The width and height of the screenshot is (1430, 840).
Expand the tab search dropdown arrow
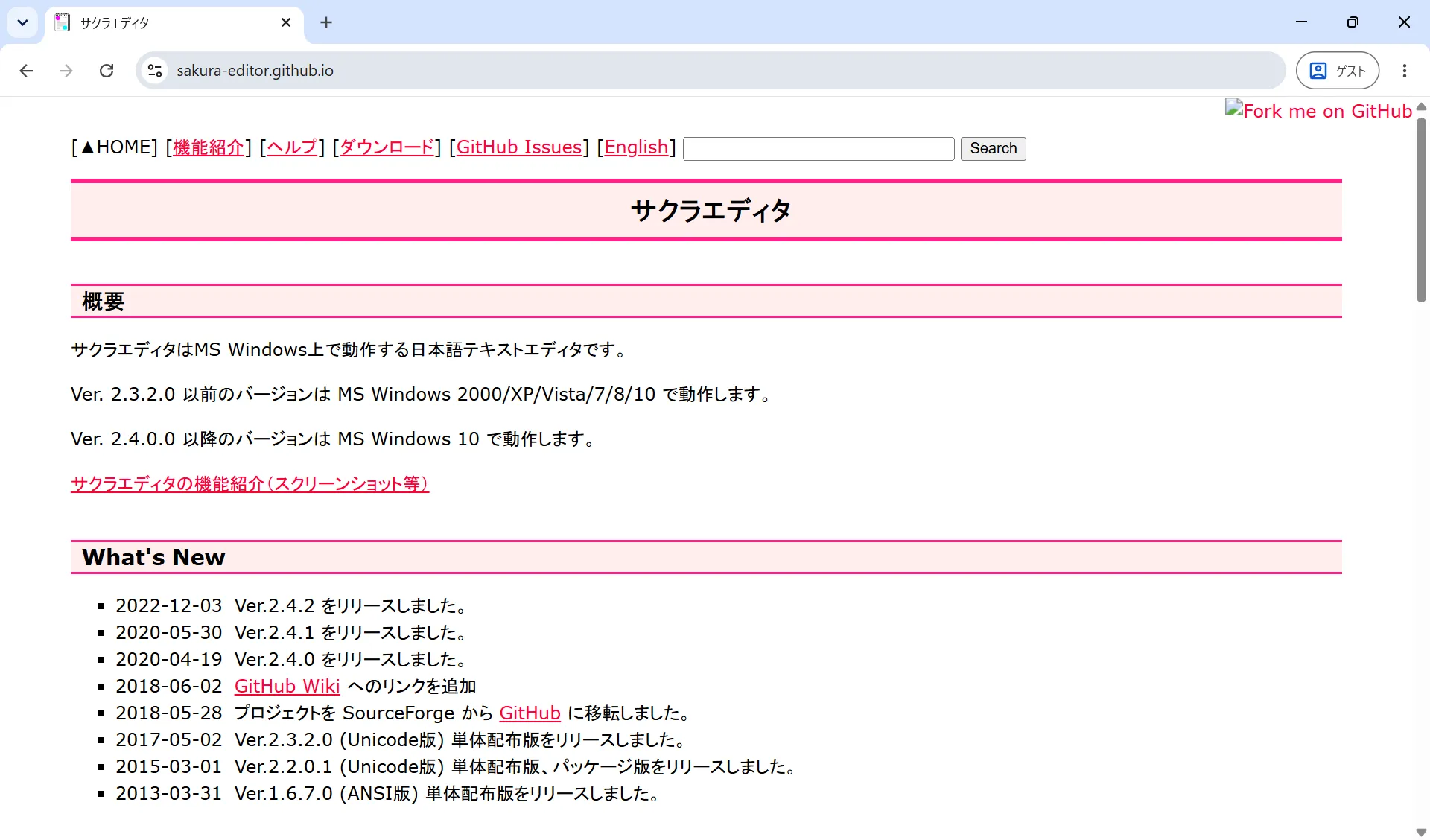pos(23,22)
